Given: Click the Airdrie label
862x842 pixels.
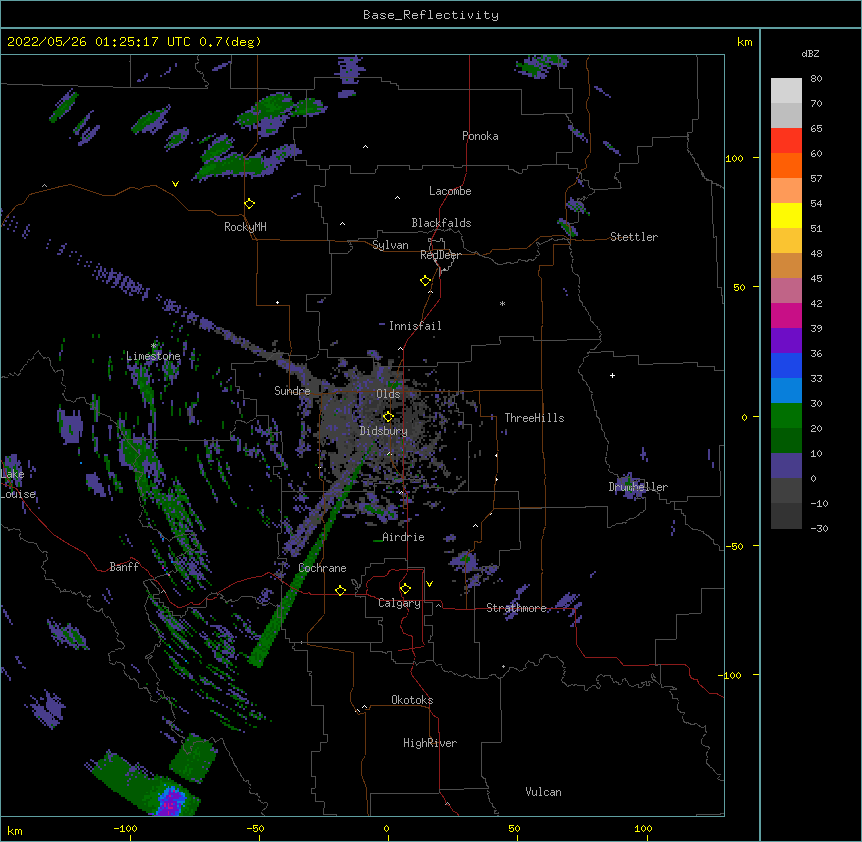Looking at the screenshot, I should tap(403, 537).
